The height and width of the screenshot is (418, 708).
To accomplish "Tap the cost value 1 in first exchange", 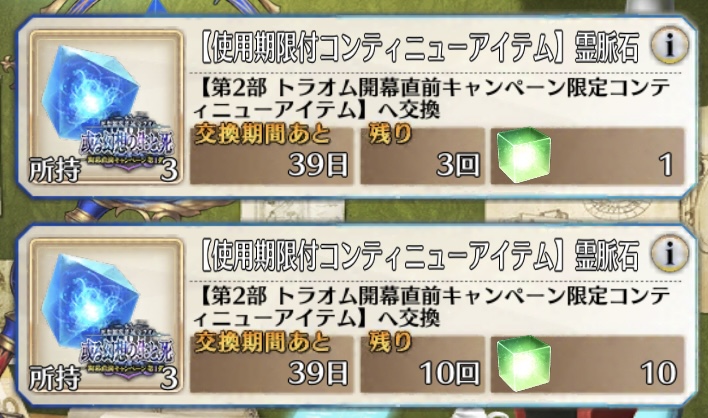I will (x=666, y=164).
